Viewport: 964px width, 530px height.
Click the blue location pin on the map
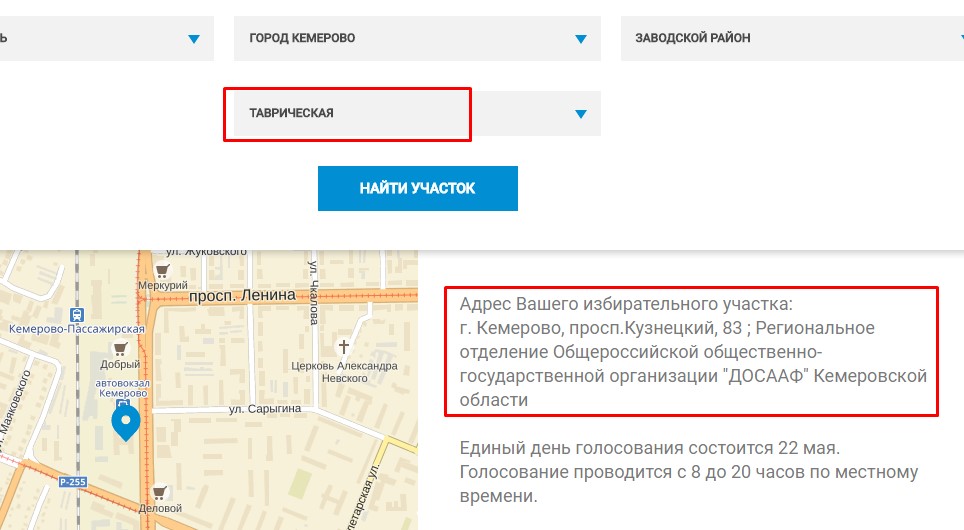(126, 423)
